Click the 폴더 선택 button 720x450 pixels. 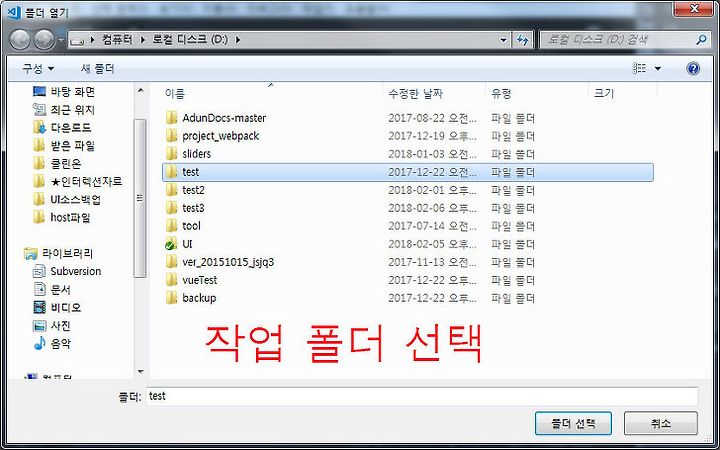click(x=573, y=423)
